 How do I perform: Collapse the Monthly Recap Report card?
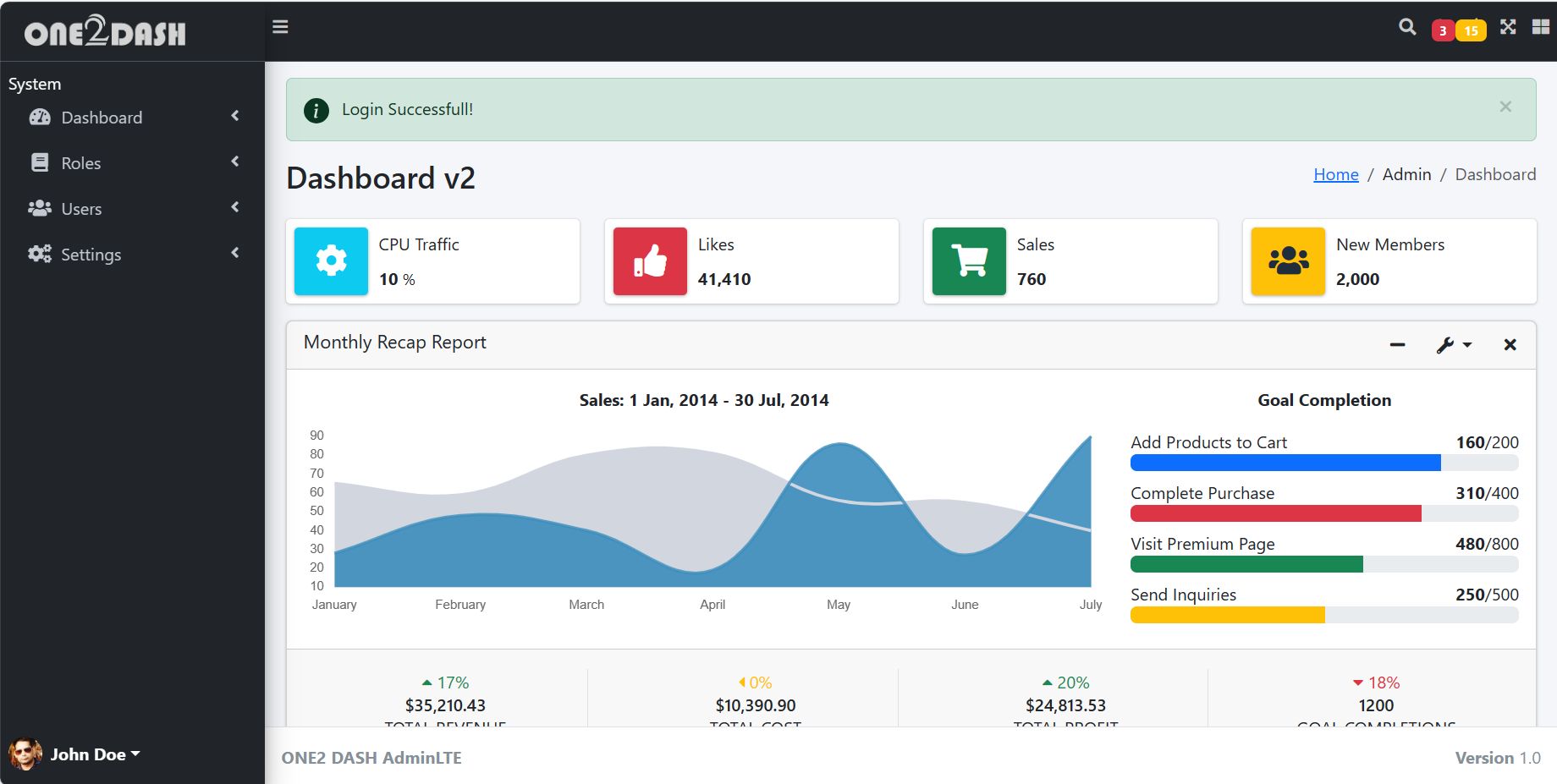pyautogui.click(x=1397, y=345)
